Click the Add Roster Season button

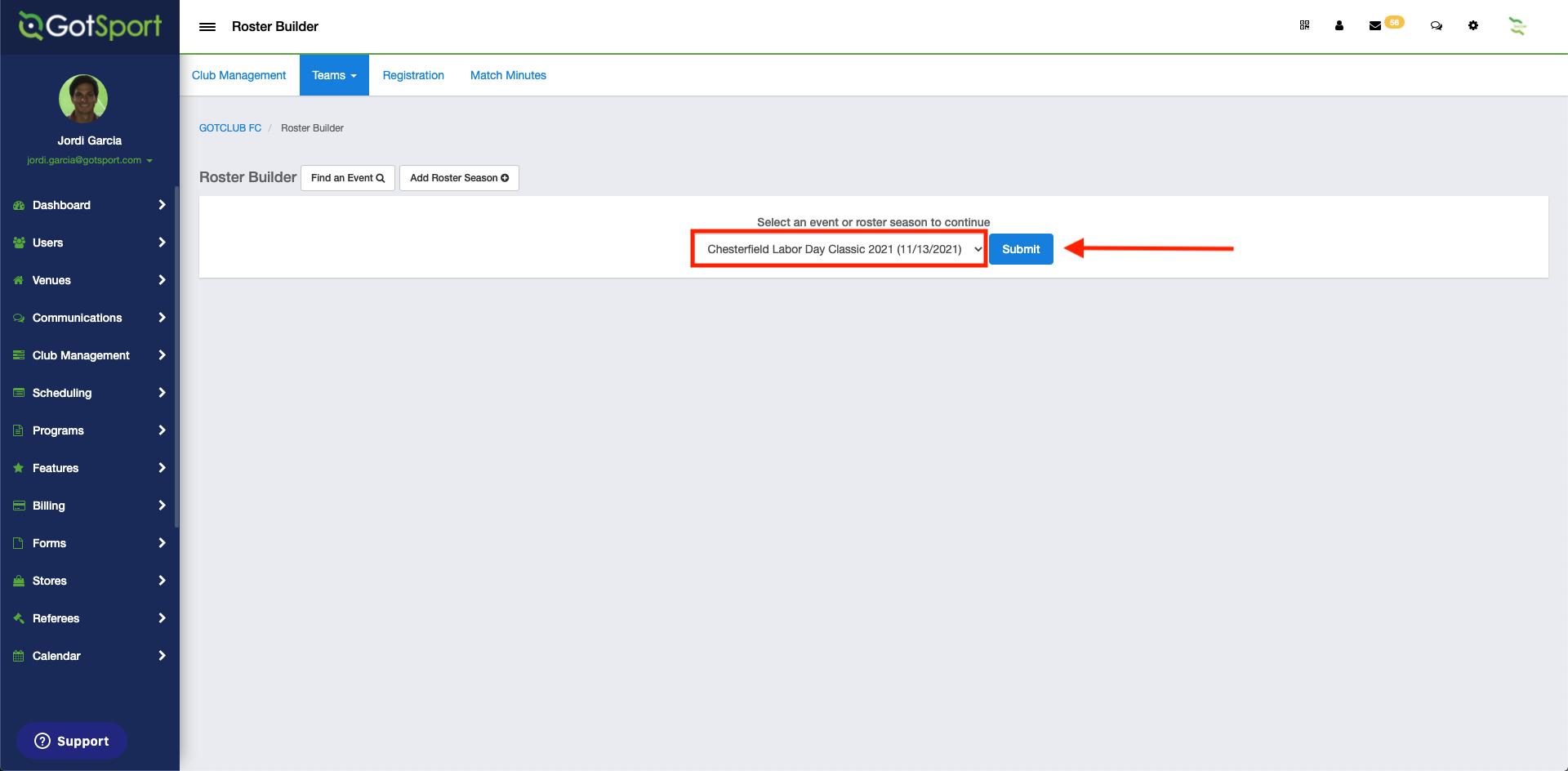point(459,178)
